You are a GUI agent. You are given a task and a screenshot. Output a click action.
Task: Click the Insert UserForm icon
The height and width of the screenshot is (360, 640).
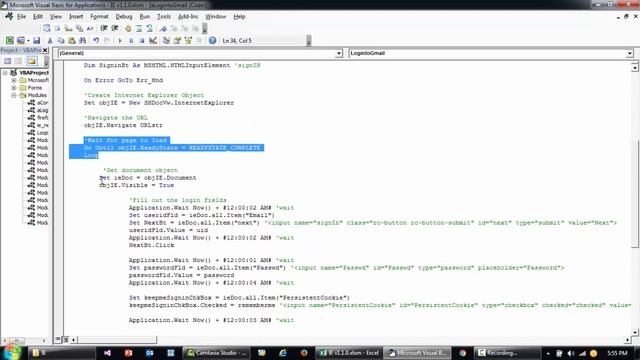(x=20, y=40)
